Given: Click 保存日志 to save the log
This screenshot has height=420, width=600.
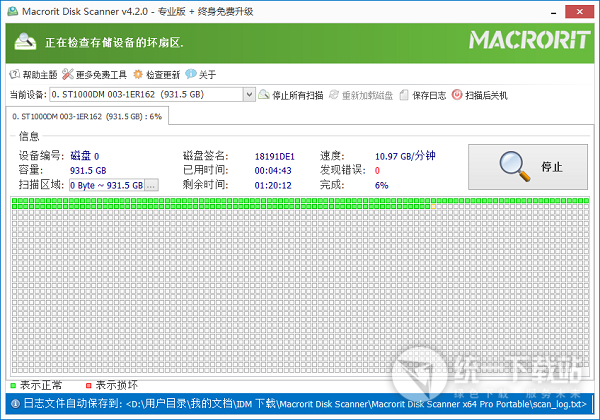Looking at the screenshot, I should (x=424, y=95).
